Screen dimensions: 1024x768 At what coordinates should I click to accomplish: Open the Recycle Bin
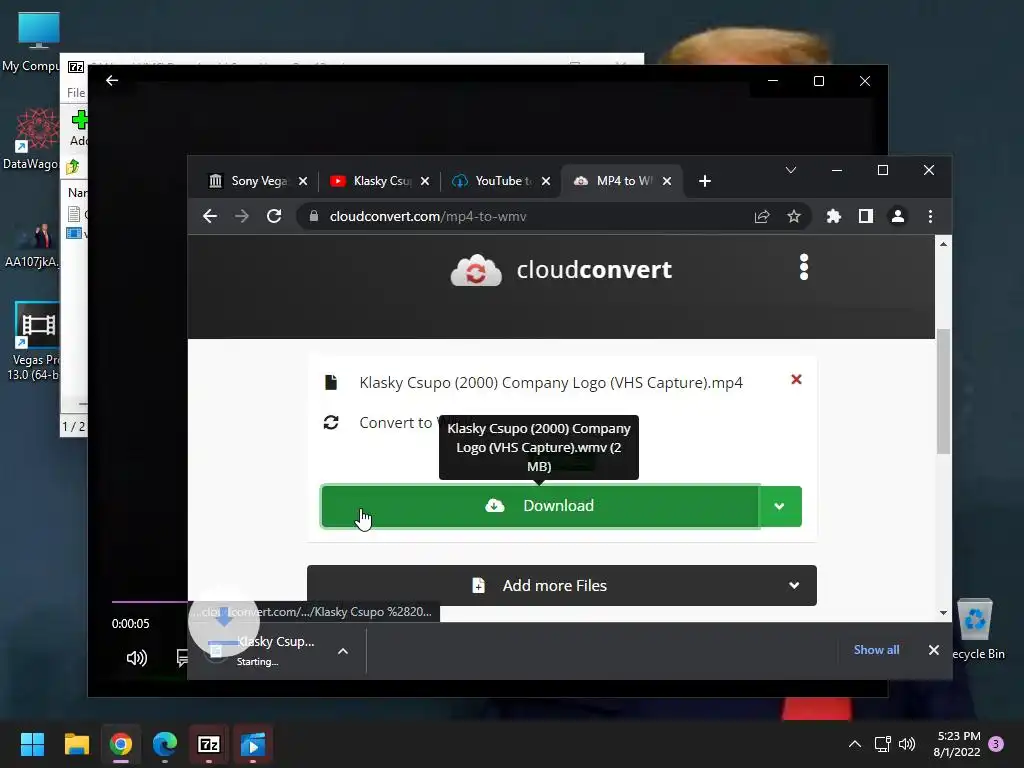tap(977, 630)
